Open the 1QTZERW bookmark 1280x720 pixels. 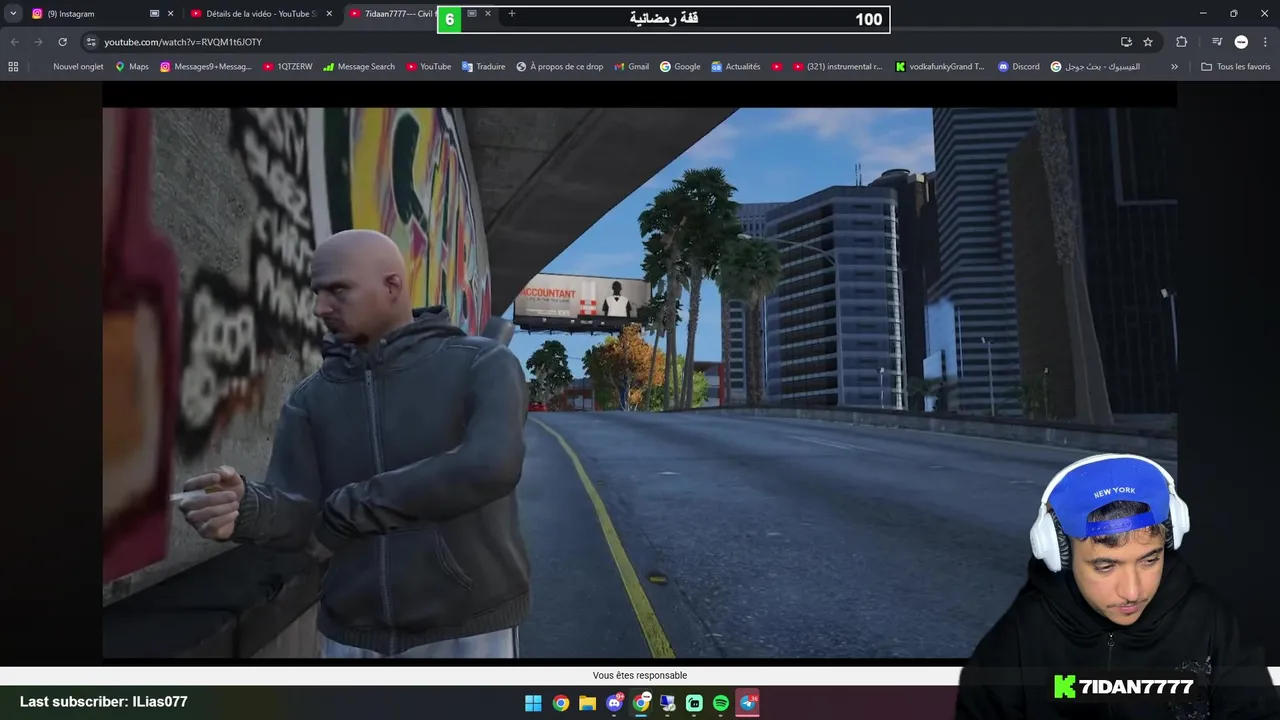coord(288,67)
